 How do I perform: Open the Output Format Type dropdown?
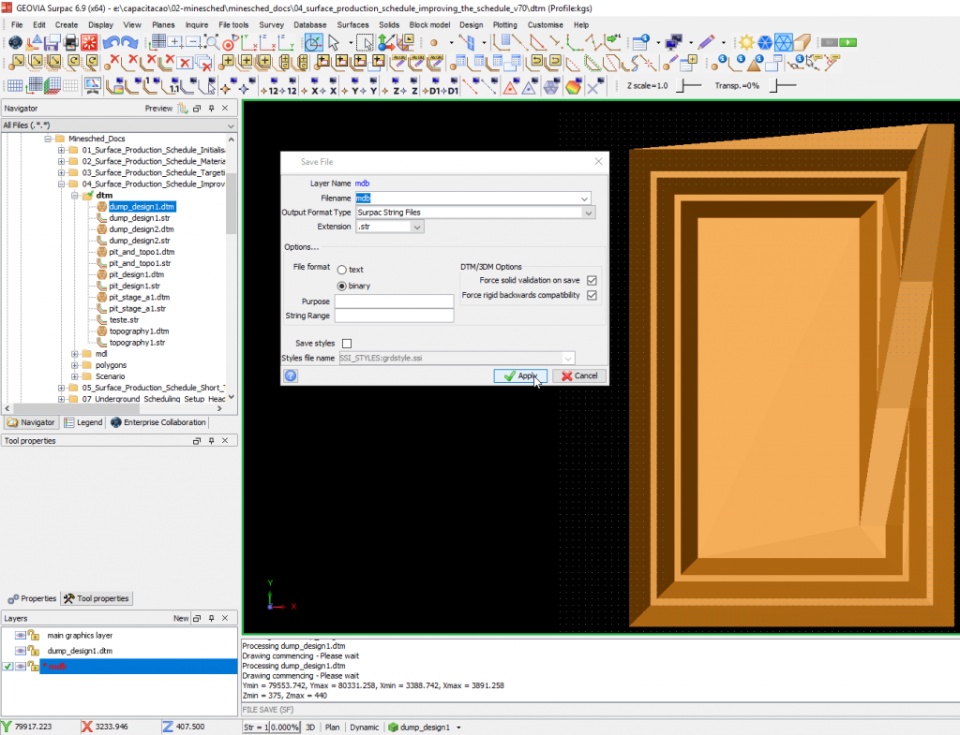(588, 212)
